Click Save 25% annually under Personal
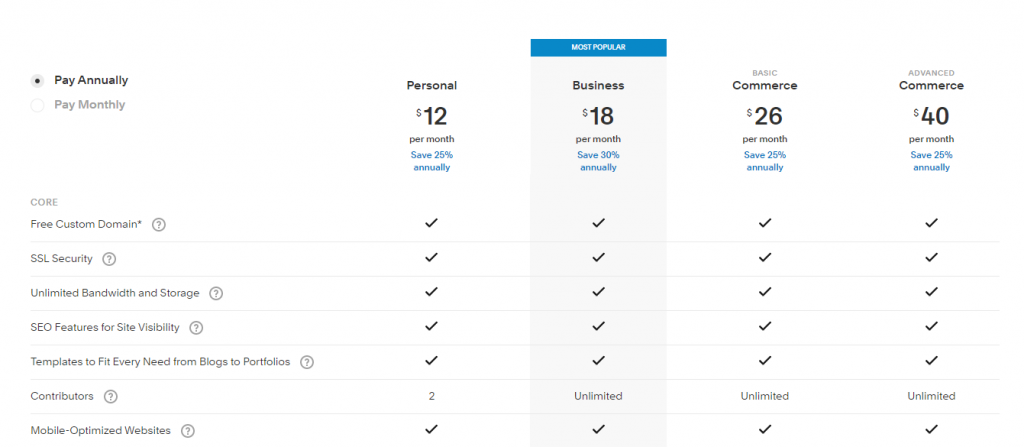 click(x=431, y=161)
